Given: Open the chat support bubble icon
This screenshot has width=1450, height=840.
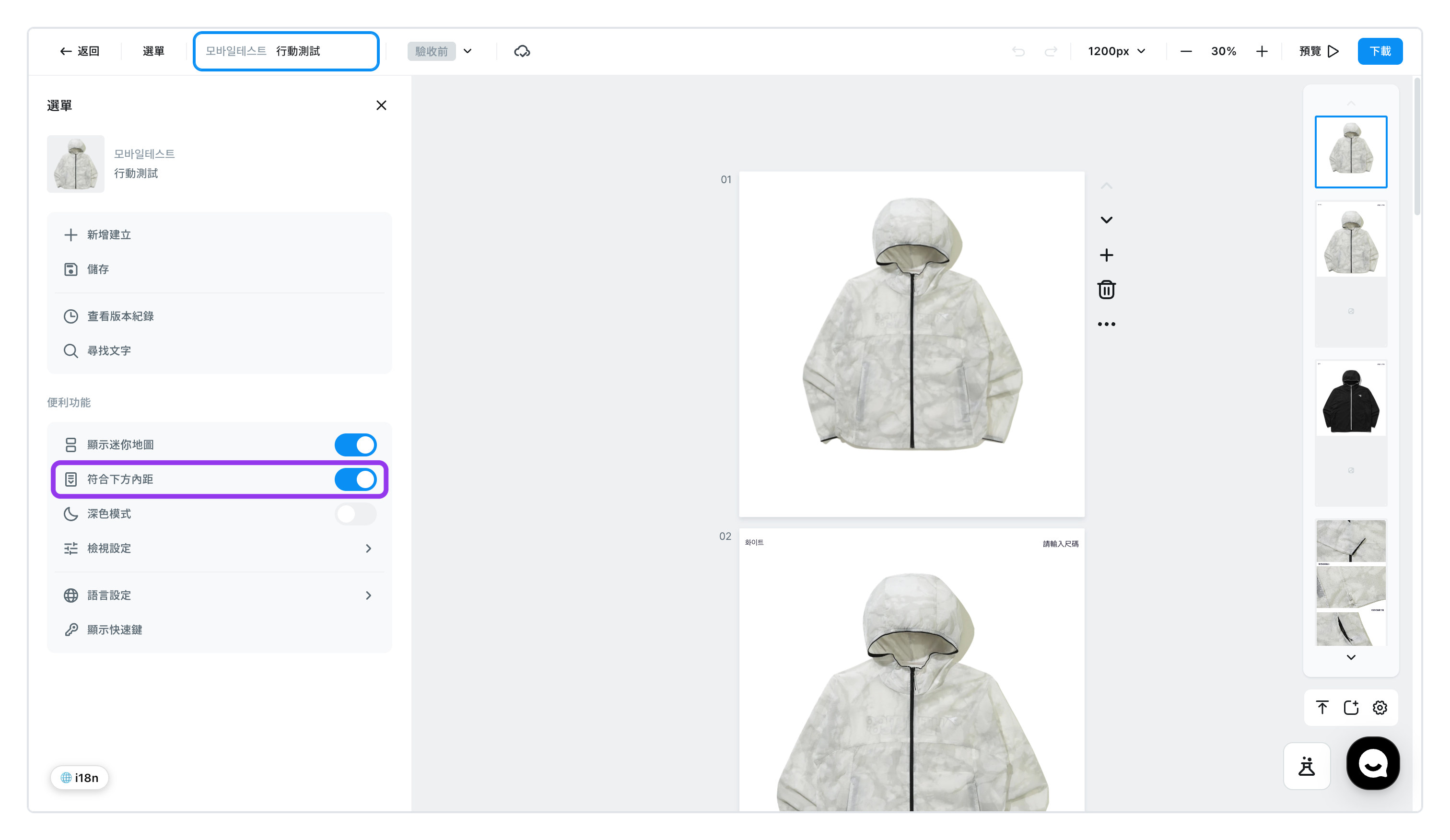Looking at the screenshot, I should coord(1373,763).
